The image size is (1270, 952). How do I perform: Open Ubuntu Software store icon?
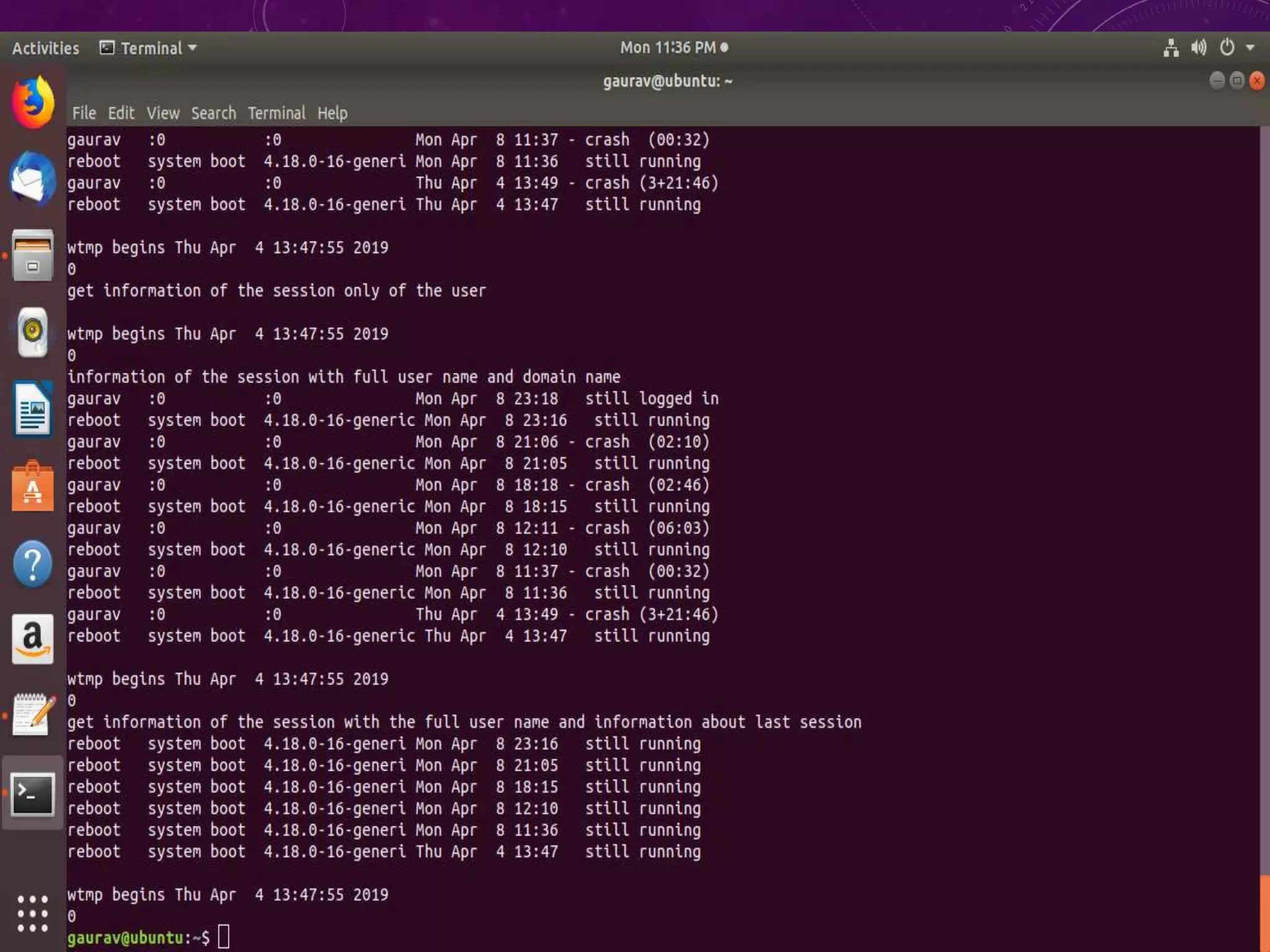click(x=33, y=487)
